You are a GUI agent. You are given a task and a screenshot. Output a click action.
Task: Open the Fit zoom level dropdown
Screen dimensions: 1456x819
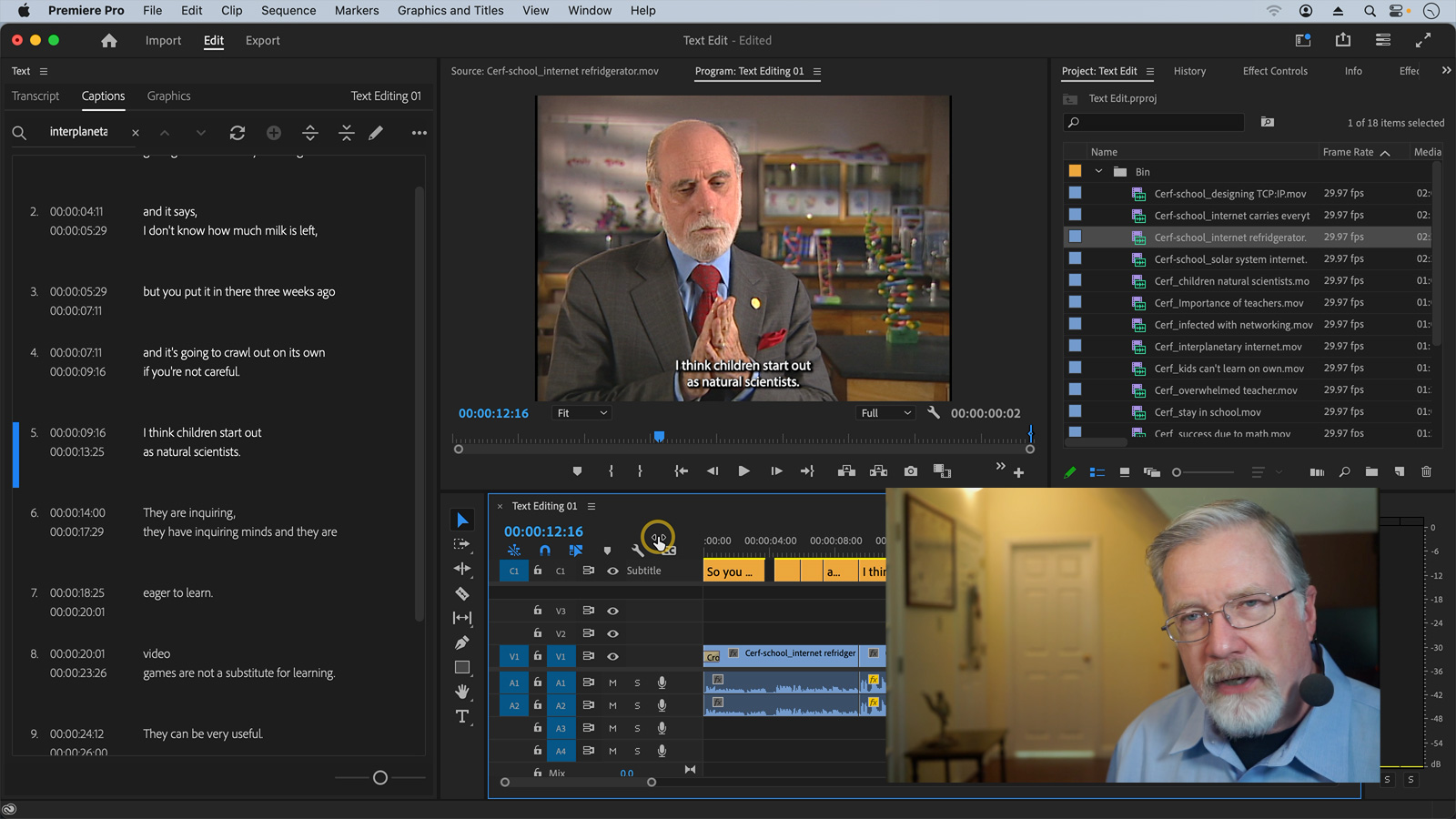(581, 413)
